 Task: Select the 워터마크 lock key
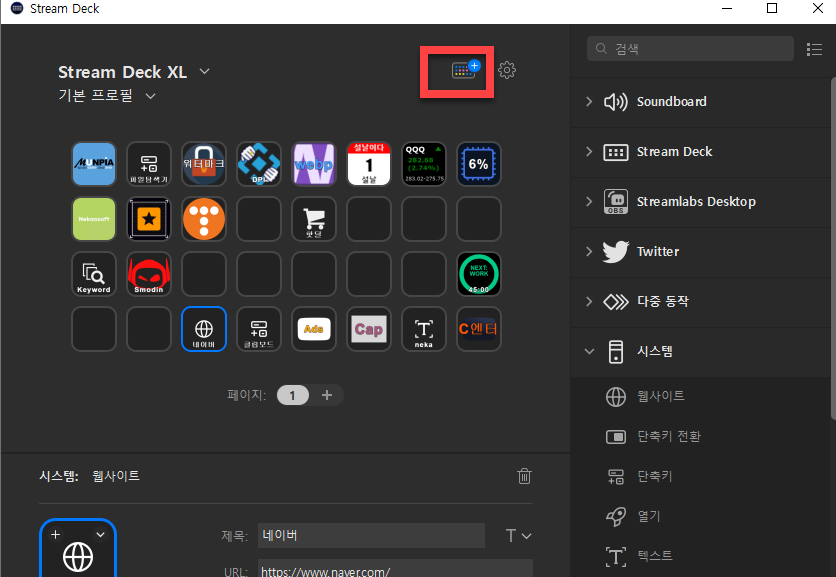[x=204, y=164]
